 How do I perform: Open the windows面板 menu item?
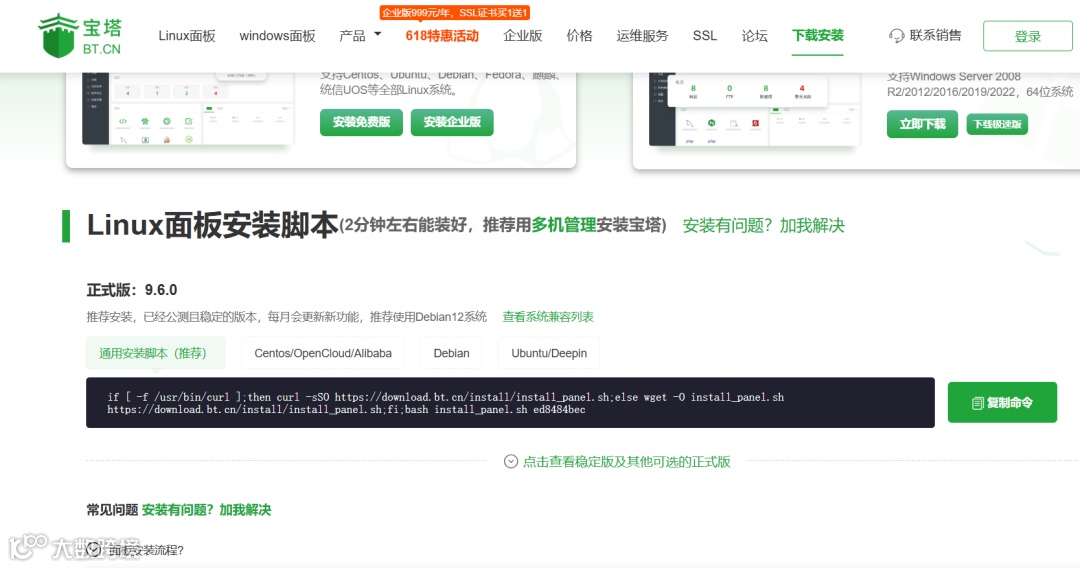[x=277, y=36]
